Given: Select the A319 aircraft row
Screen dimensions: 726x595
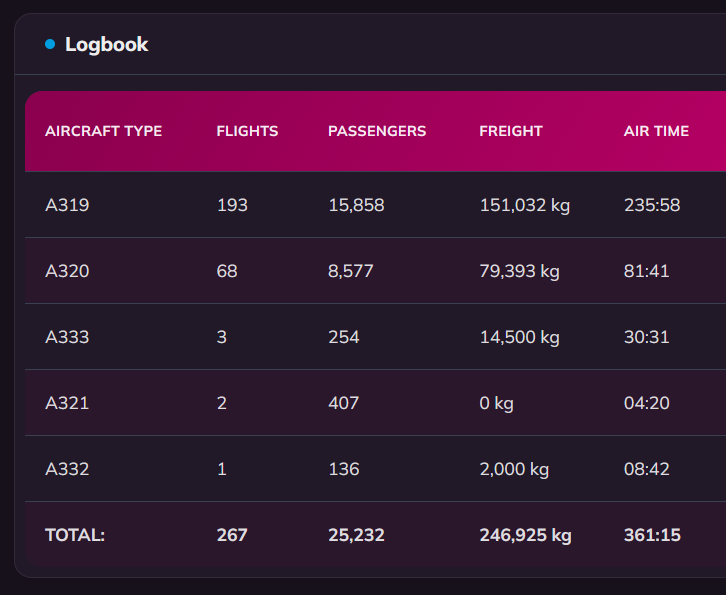Looking at the screenshot, I should (x=376, y=205).
